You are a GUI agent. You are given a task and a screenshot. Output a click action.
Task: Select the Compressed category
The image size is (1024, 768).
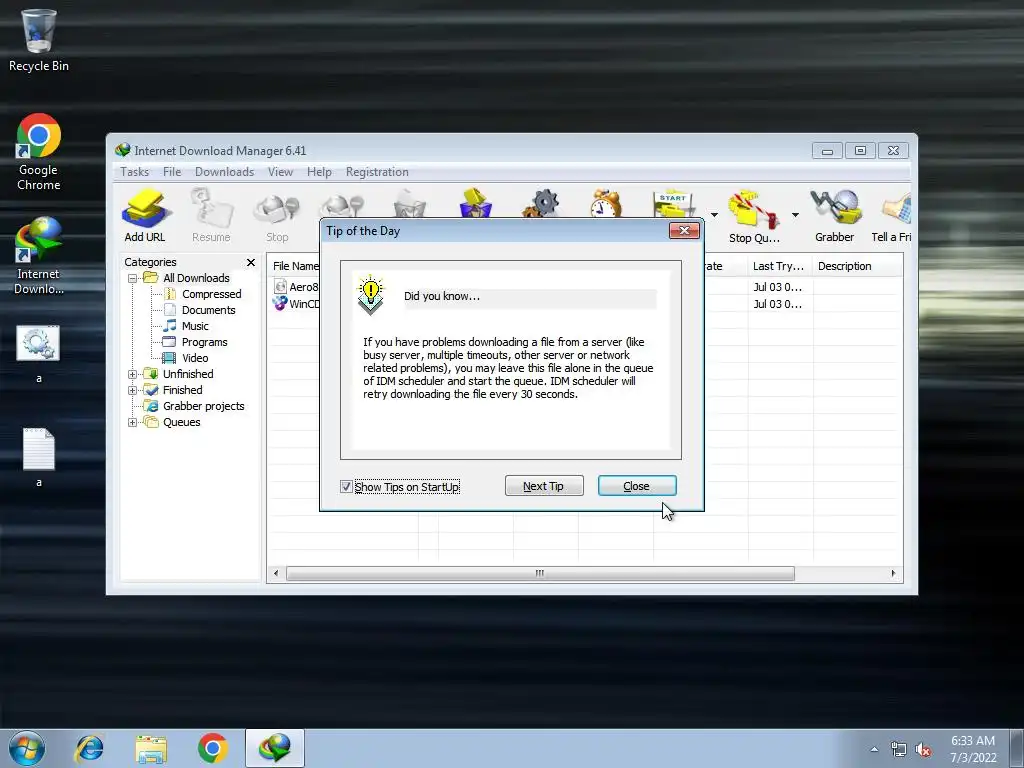point(211,295)
